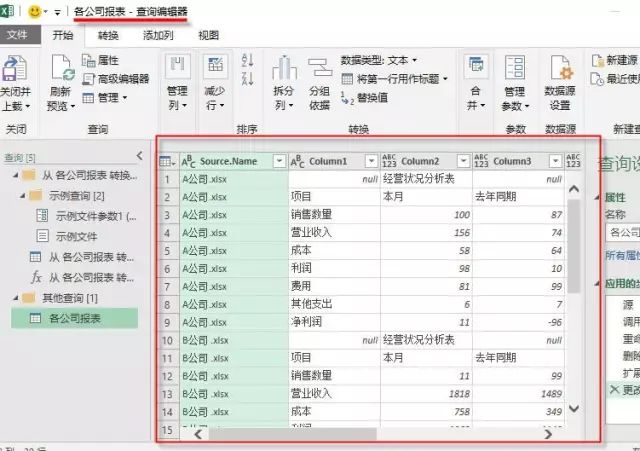Click the Column2 ABC123 data type icon
Viewport: 640px width, 451px height.
tap(389, 161)
